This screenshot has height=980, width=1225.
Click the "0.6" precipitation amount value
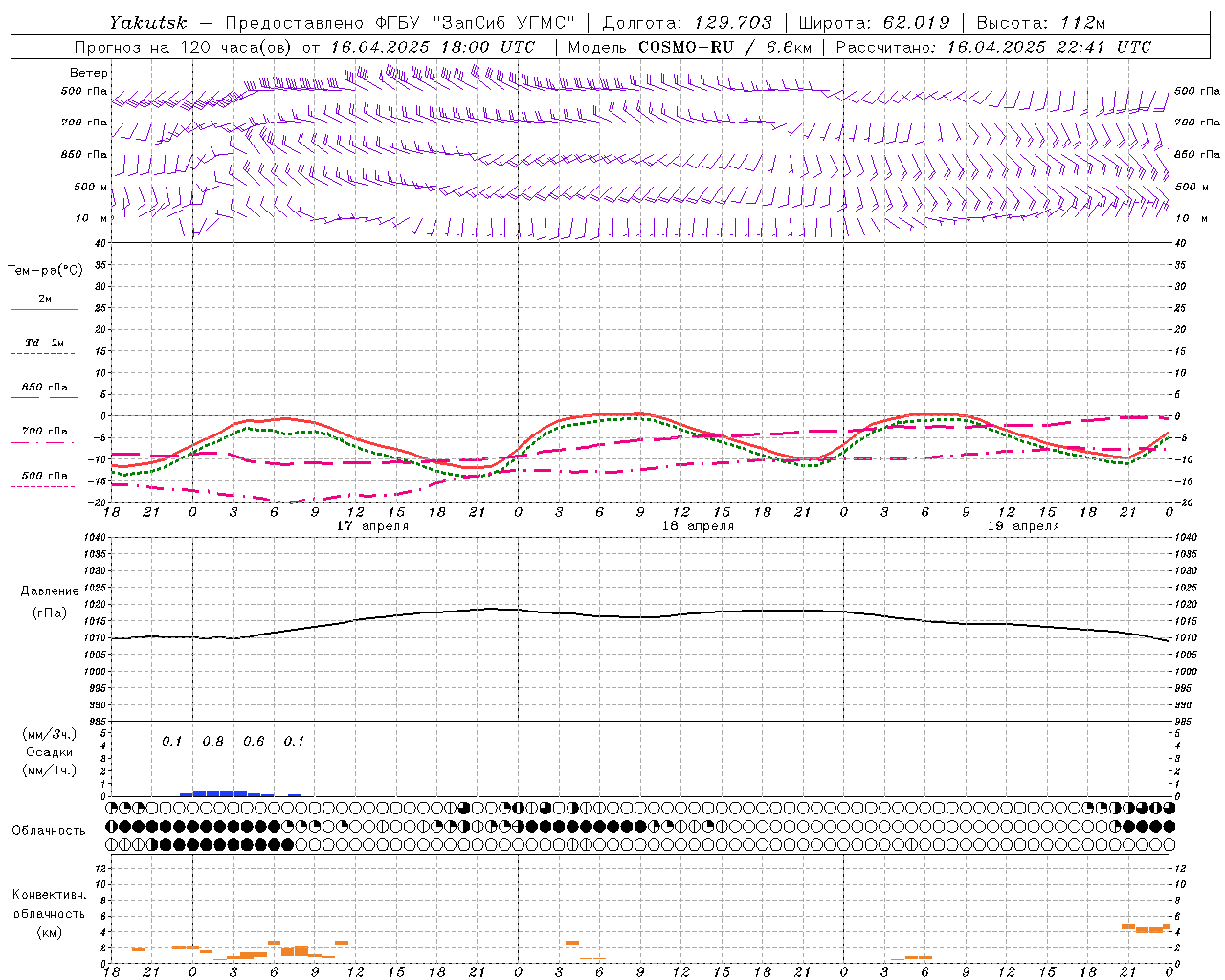(254, 741)
